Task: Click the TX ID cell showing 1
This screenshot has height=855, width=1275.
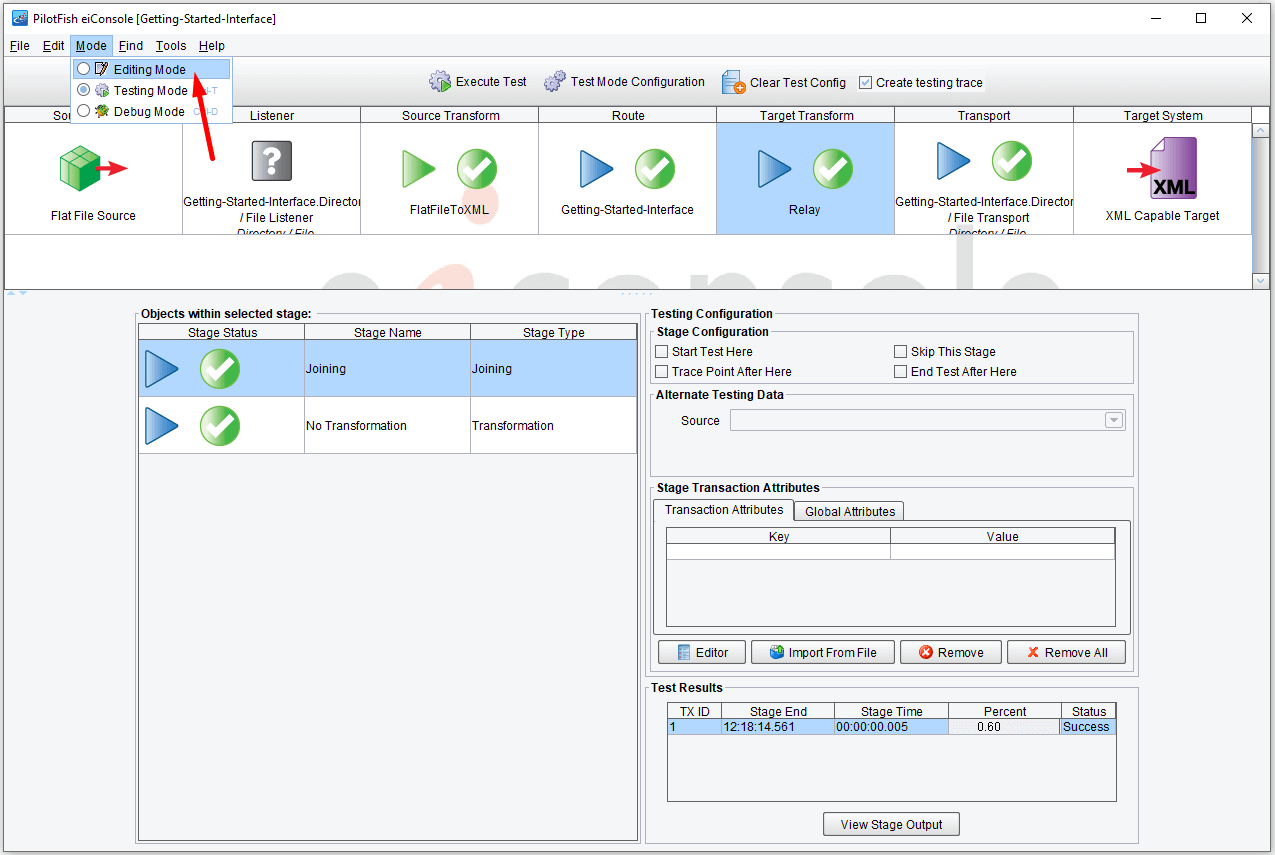Action: 694,727
